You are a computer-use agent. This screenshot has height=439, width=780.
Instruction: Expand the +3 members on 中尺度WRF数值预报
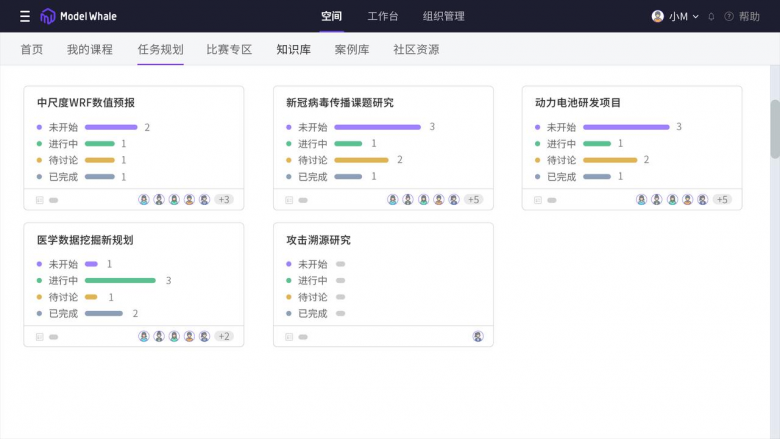tap(223, 200)
